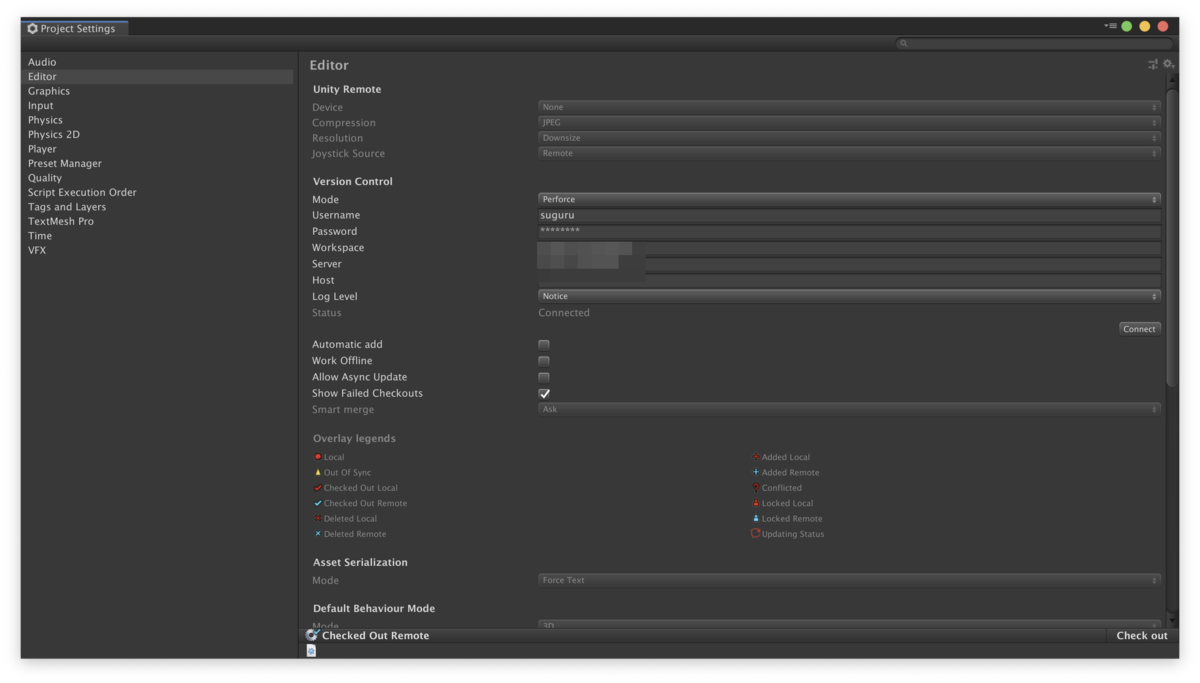Open the Player settings category
Viewport: 1200px width, 683px height.
coord(42,149)
